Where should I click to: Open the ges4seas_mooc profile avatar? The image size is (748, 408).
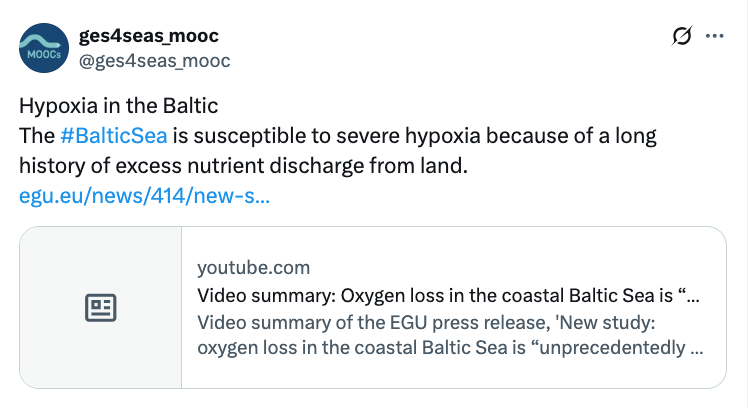click(x=44, y=48)
